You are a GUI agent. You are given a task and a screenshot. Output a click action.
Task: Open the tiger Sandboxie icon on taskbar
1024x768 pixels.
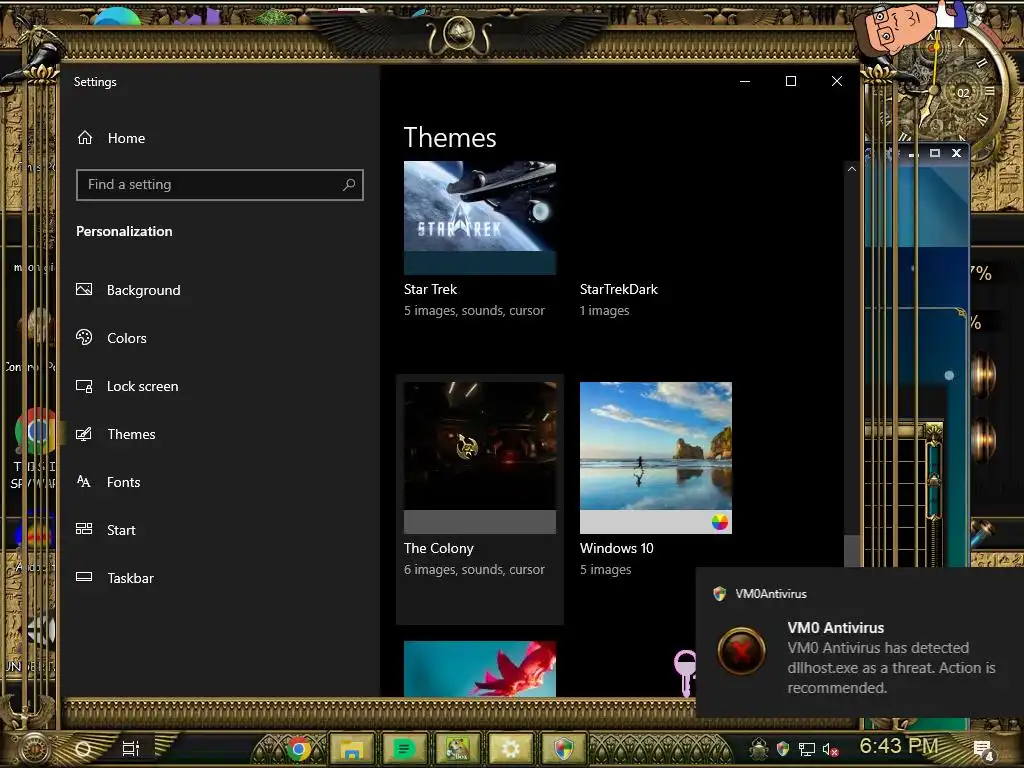[x=457, y=749]
